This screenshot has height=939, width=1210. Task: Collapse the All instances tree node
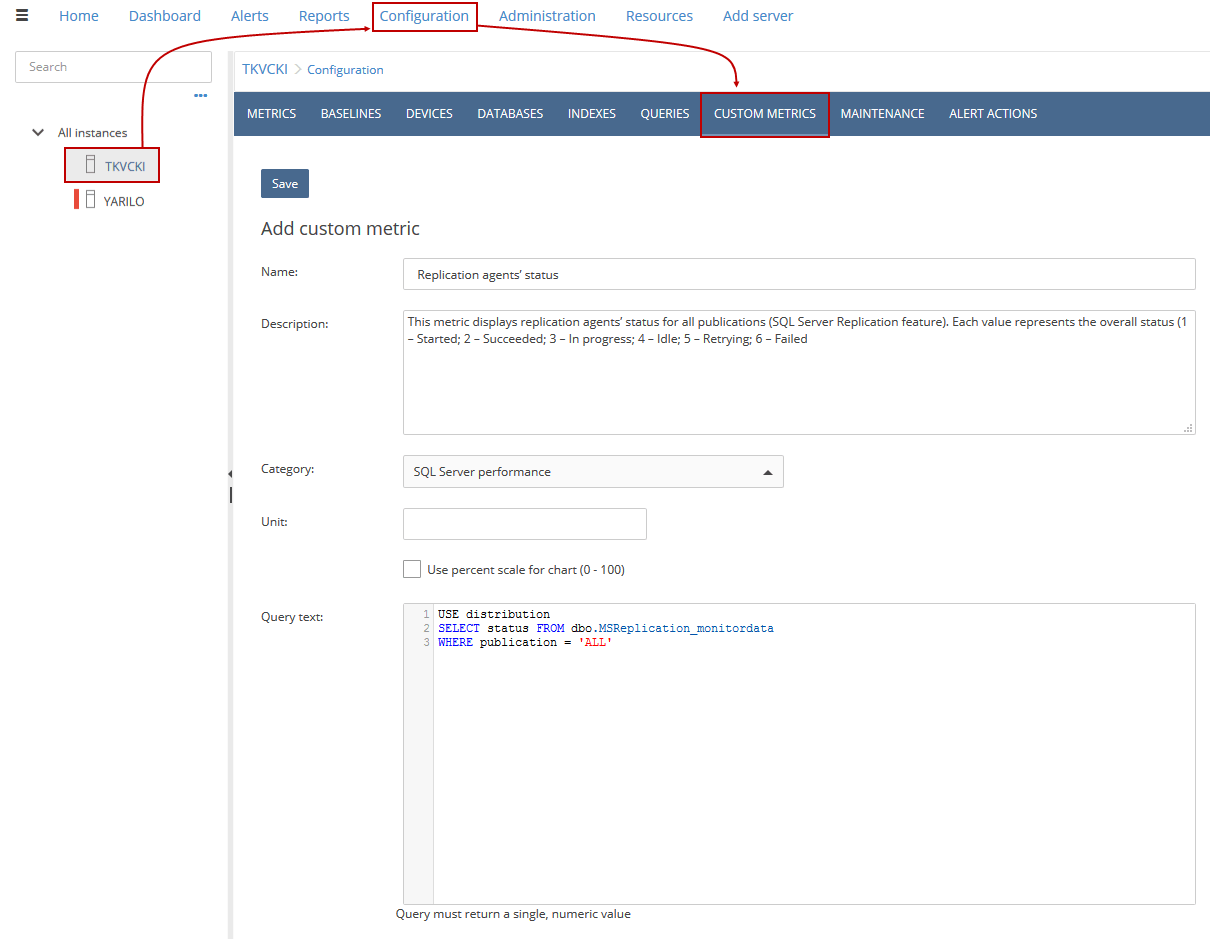click(x=38, y=132)
